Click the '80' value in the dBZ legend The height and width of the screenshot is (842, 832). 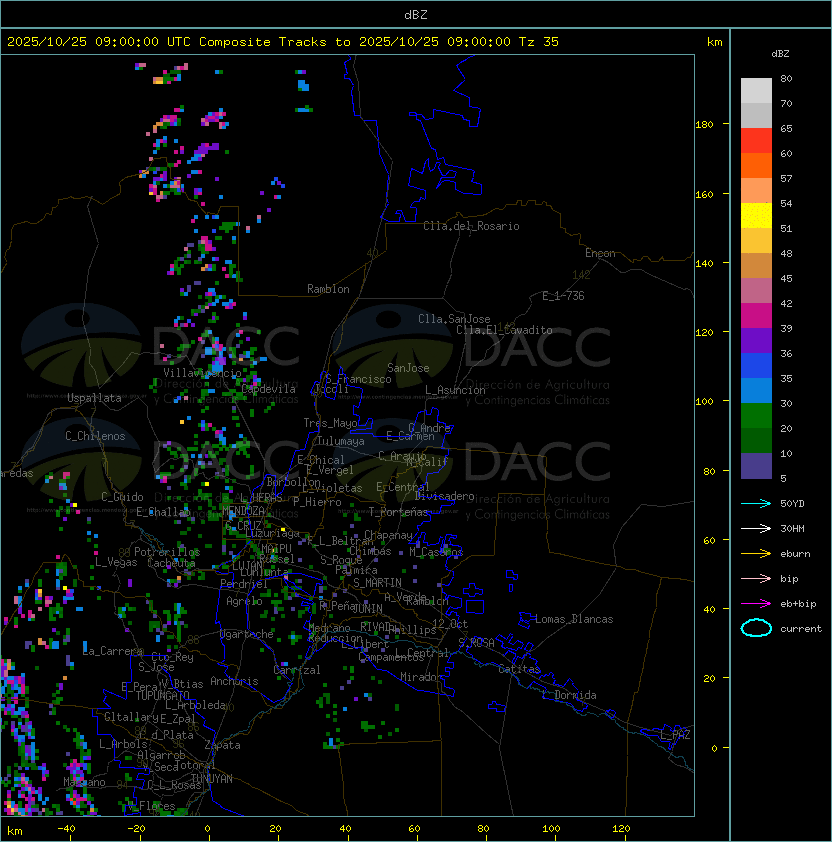pyautogui.click(x=786, y=78)
